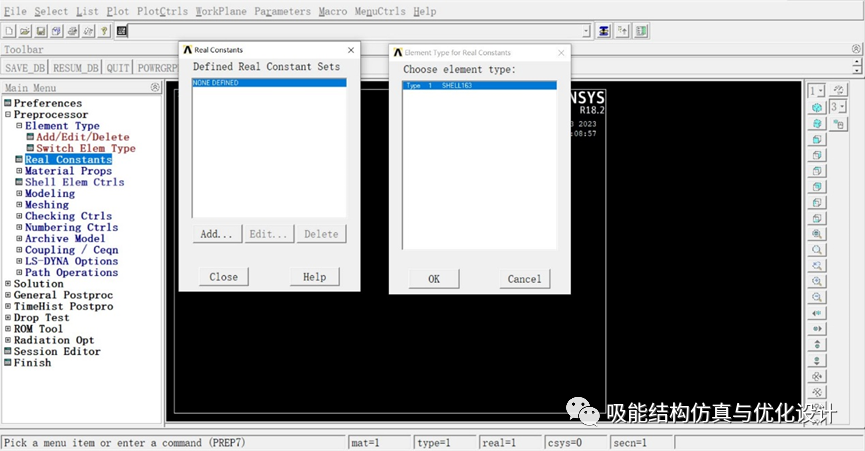Screen dimensions: 865x451
Task: Click the Raise Hidden icon by the command box
Action: 604,31
